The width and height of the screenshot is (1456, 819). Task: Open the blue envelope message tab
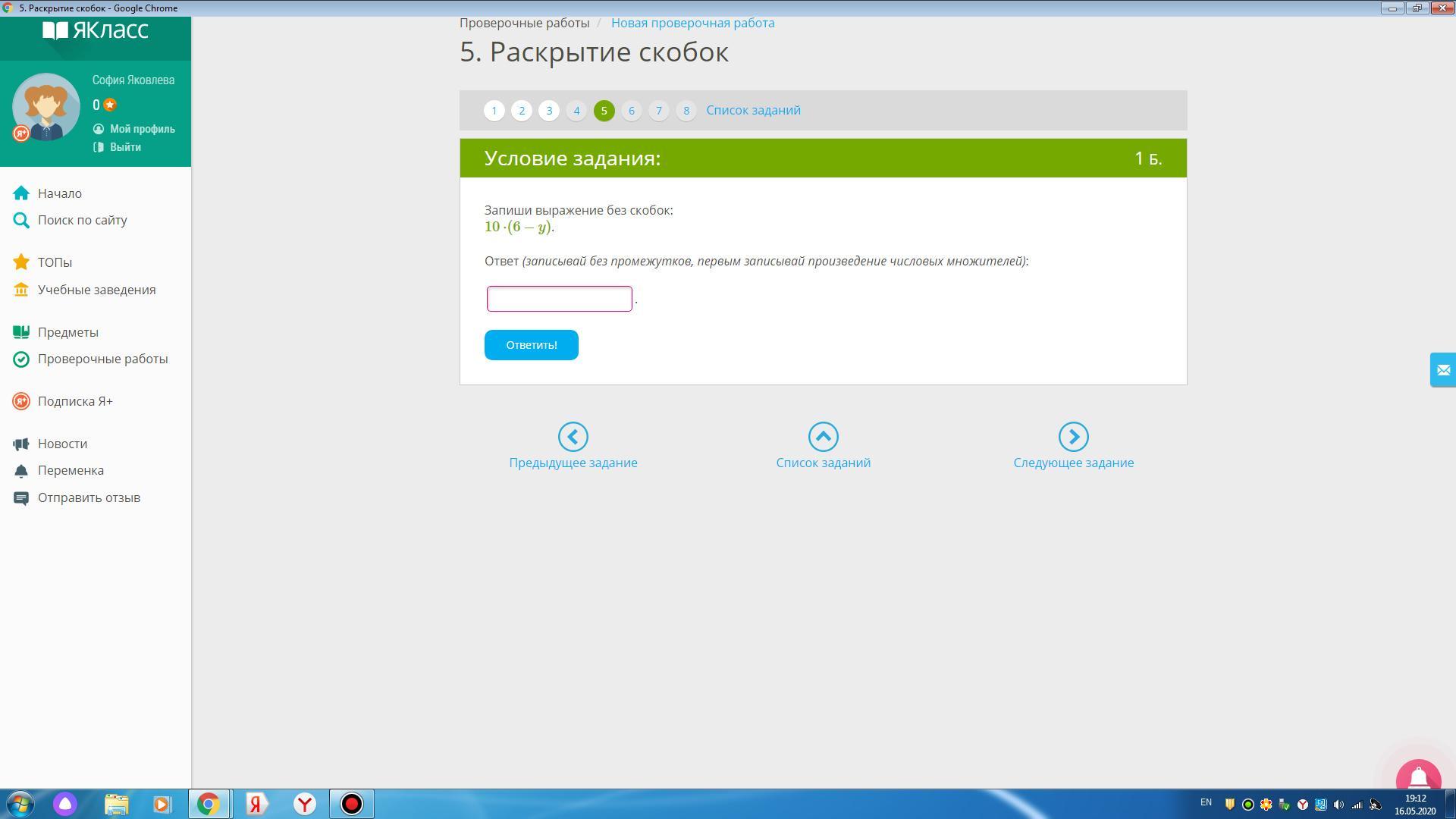(x=1442, y=370)
